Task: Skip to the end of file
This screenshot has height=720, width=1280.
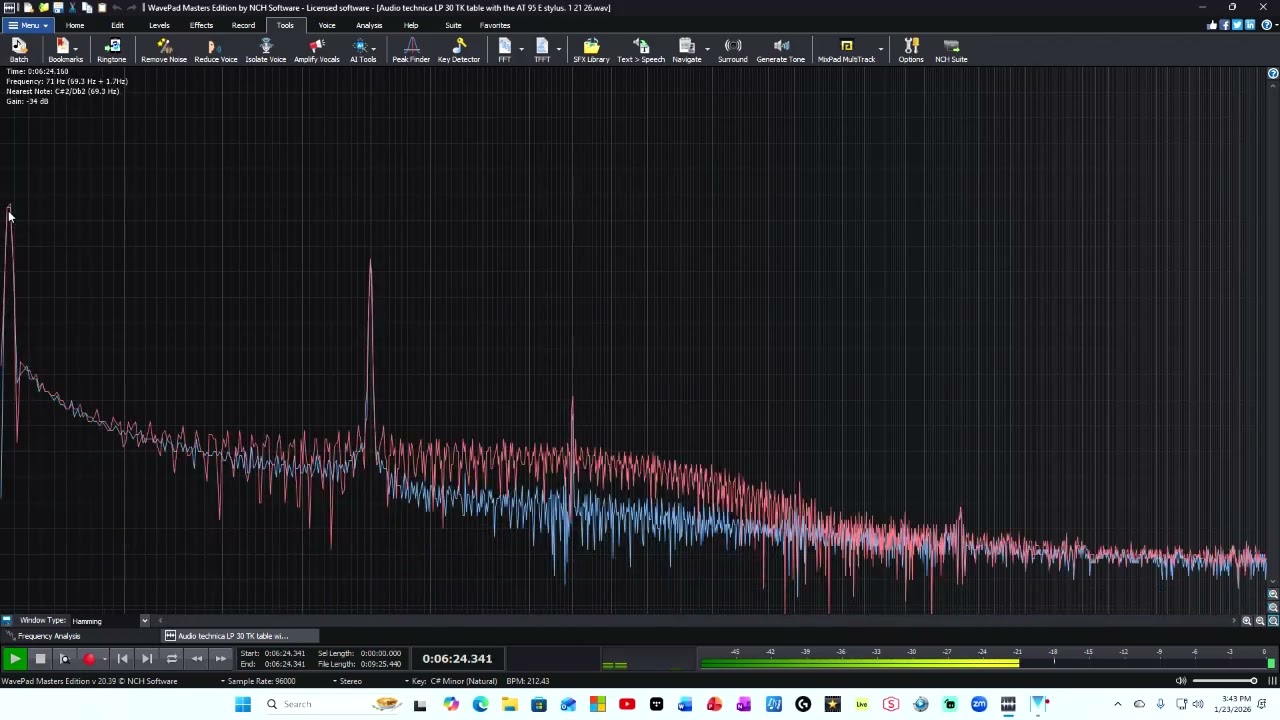Action: click(x=147, y=659)
